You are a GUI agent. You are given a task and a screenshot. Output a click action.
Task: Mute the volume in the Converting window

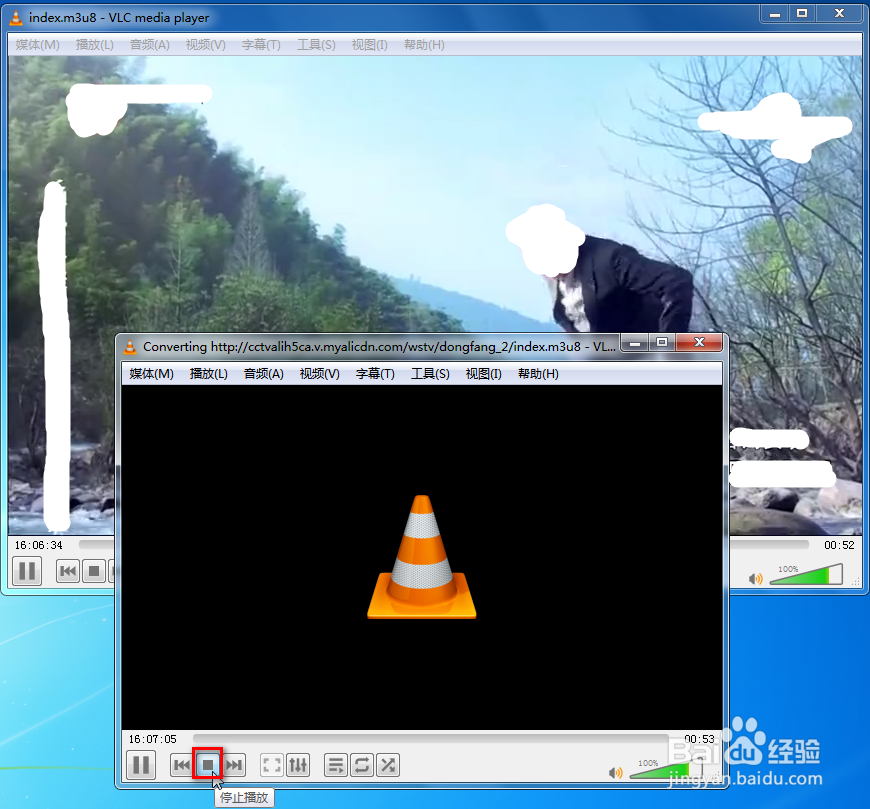[x=616, y=771]
